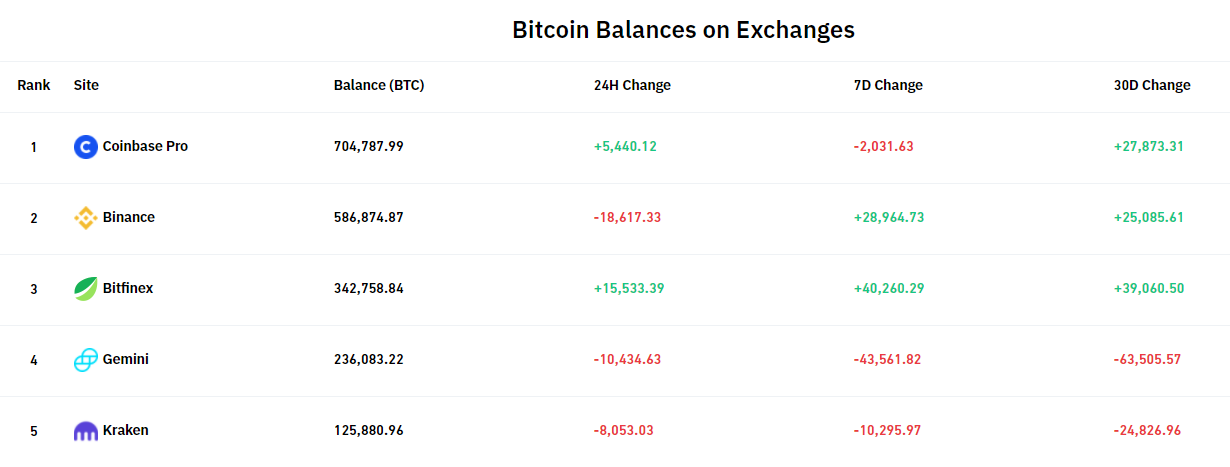Sort table by Balance (BTC) header

point(379,85)
